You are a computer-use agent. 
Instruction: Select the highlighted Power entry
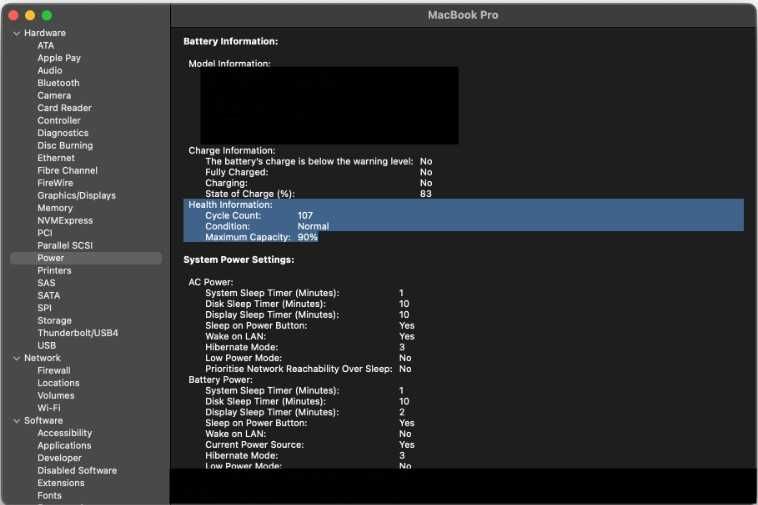(86, 258)
